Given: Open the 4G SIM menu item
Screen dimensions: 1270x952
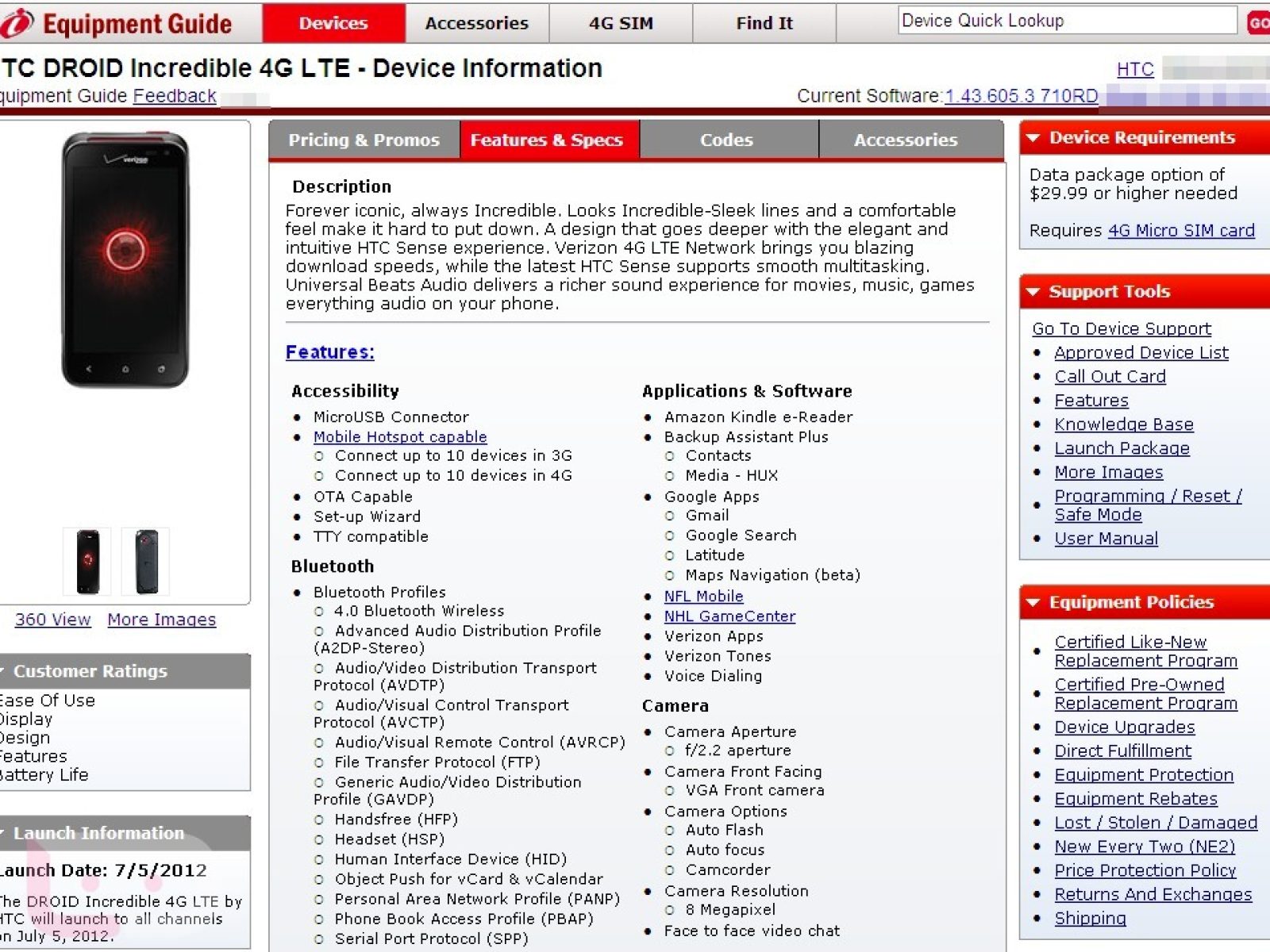Looking at the screenshot, I should point(621,23).
